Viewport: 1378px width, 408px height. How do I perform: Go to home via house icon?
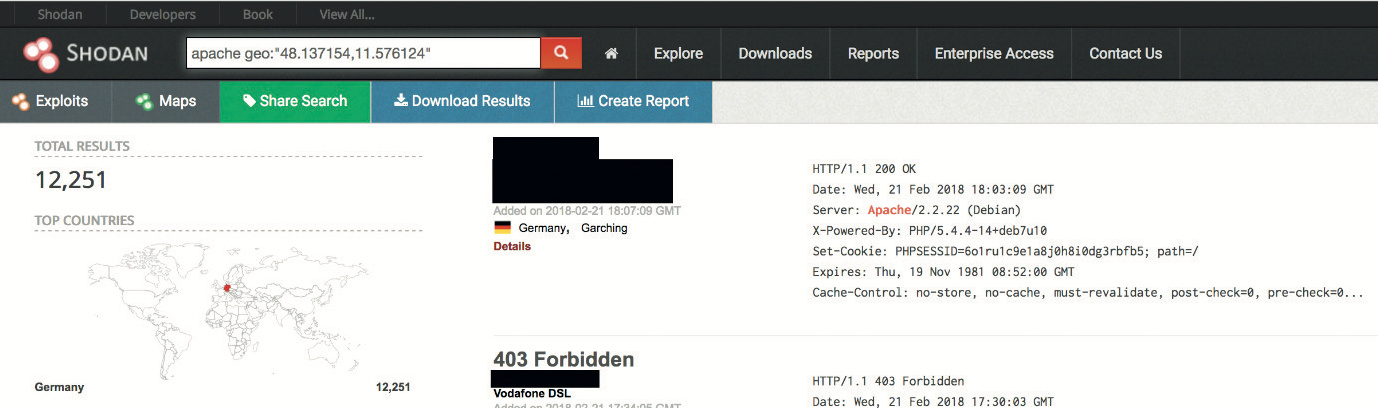click(611, 54)
